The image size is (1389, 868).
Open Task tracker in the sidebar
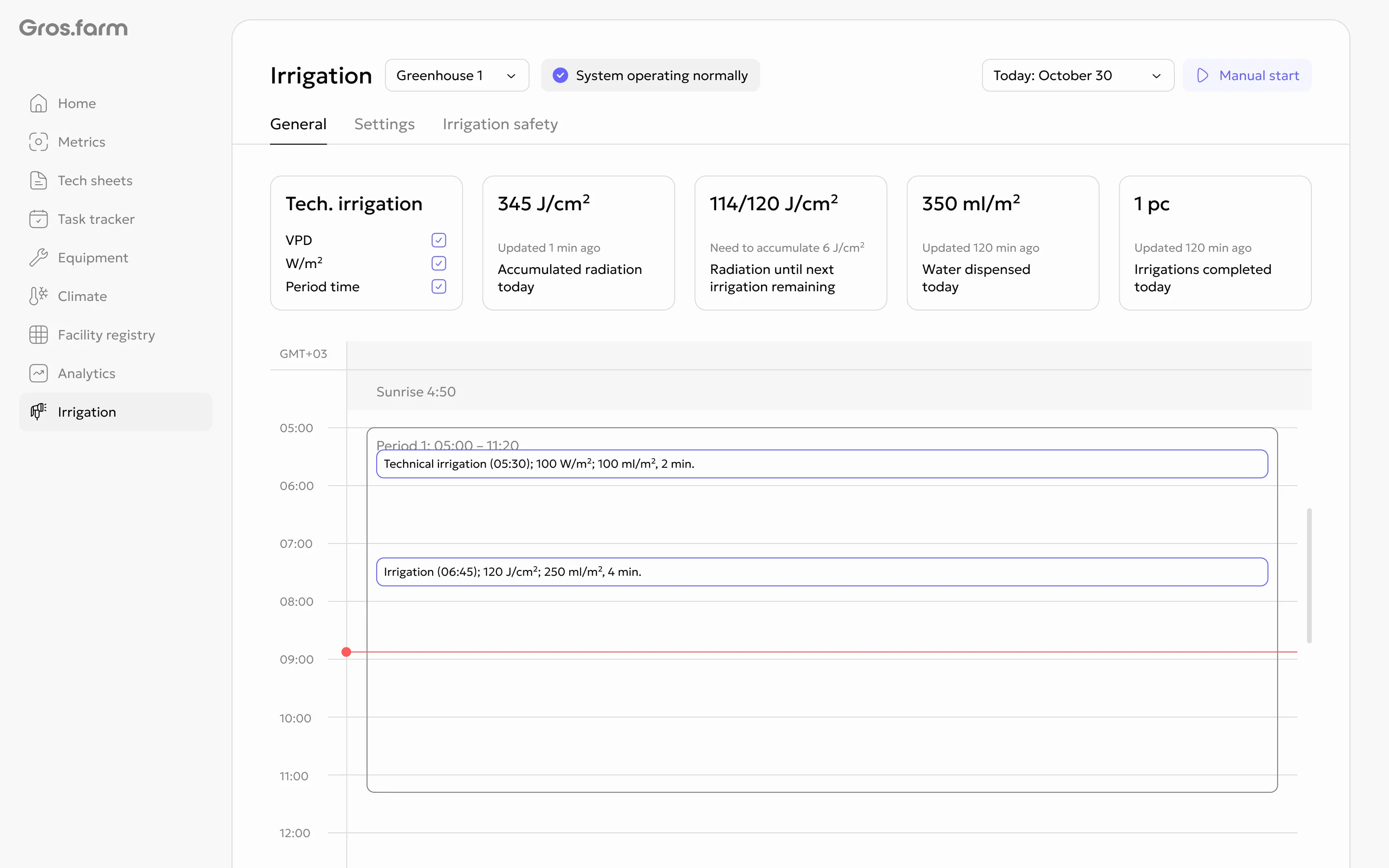115,219
